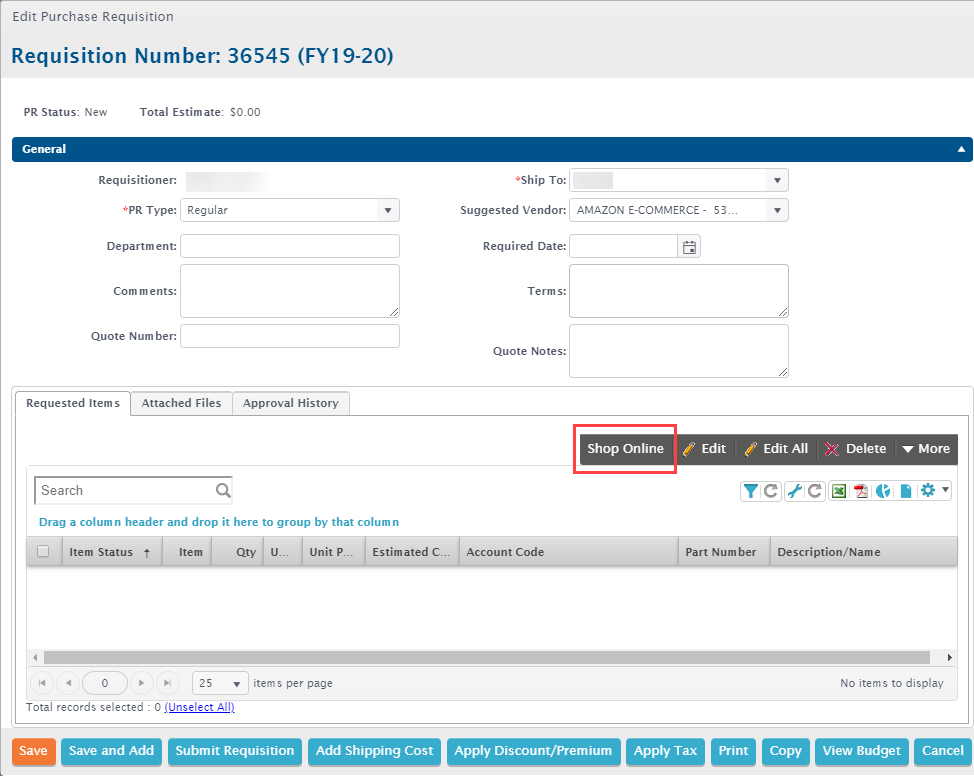Click the page number field
974x776 pixels.
(x=104, y=683)
